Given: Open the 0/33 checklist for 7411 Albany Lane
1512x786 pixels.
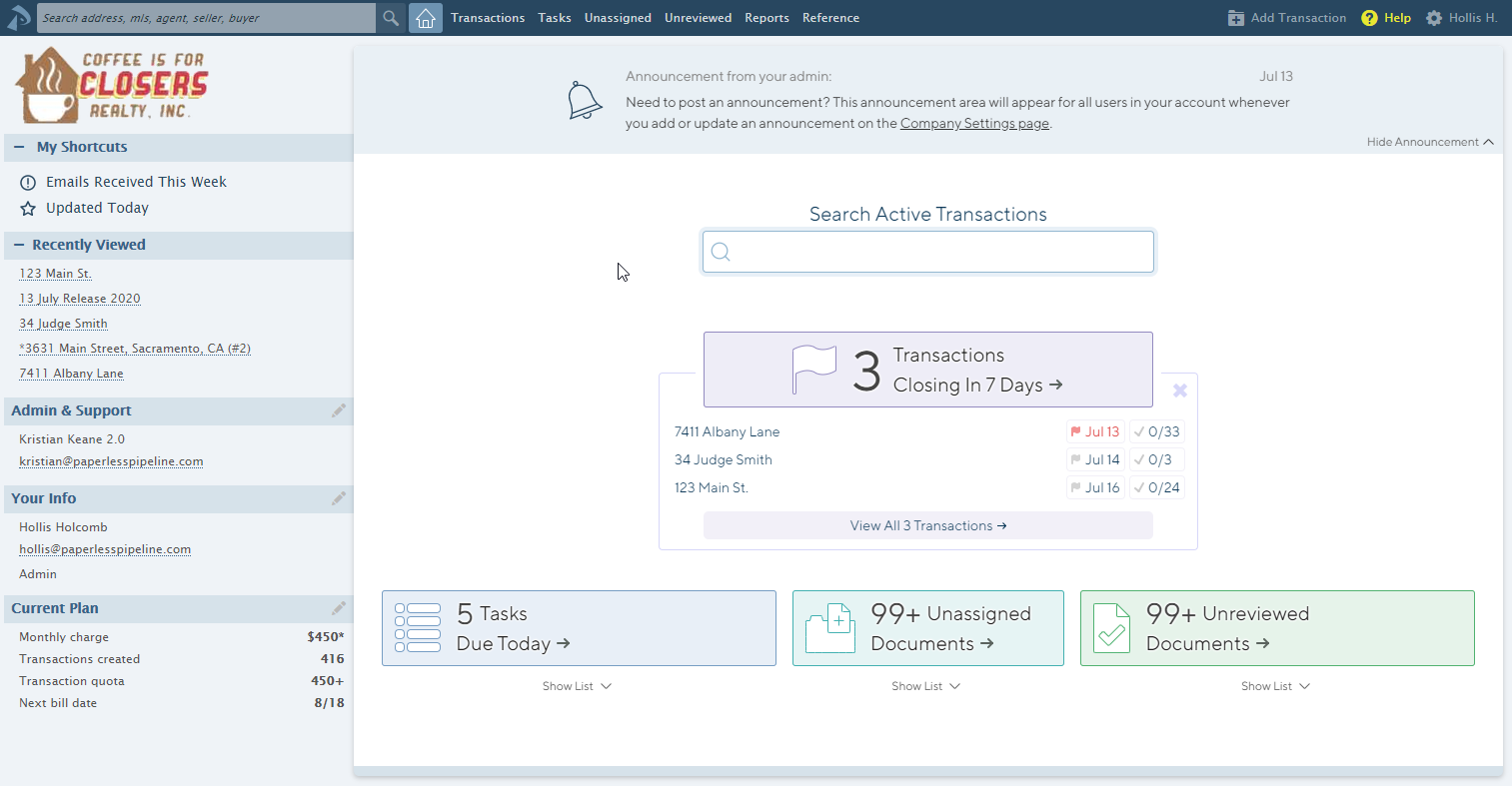Looking at the screenshot, I should point(1157,431).
